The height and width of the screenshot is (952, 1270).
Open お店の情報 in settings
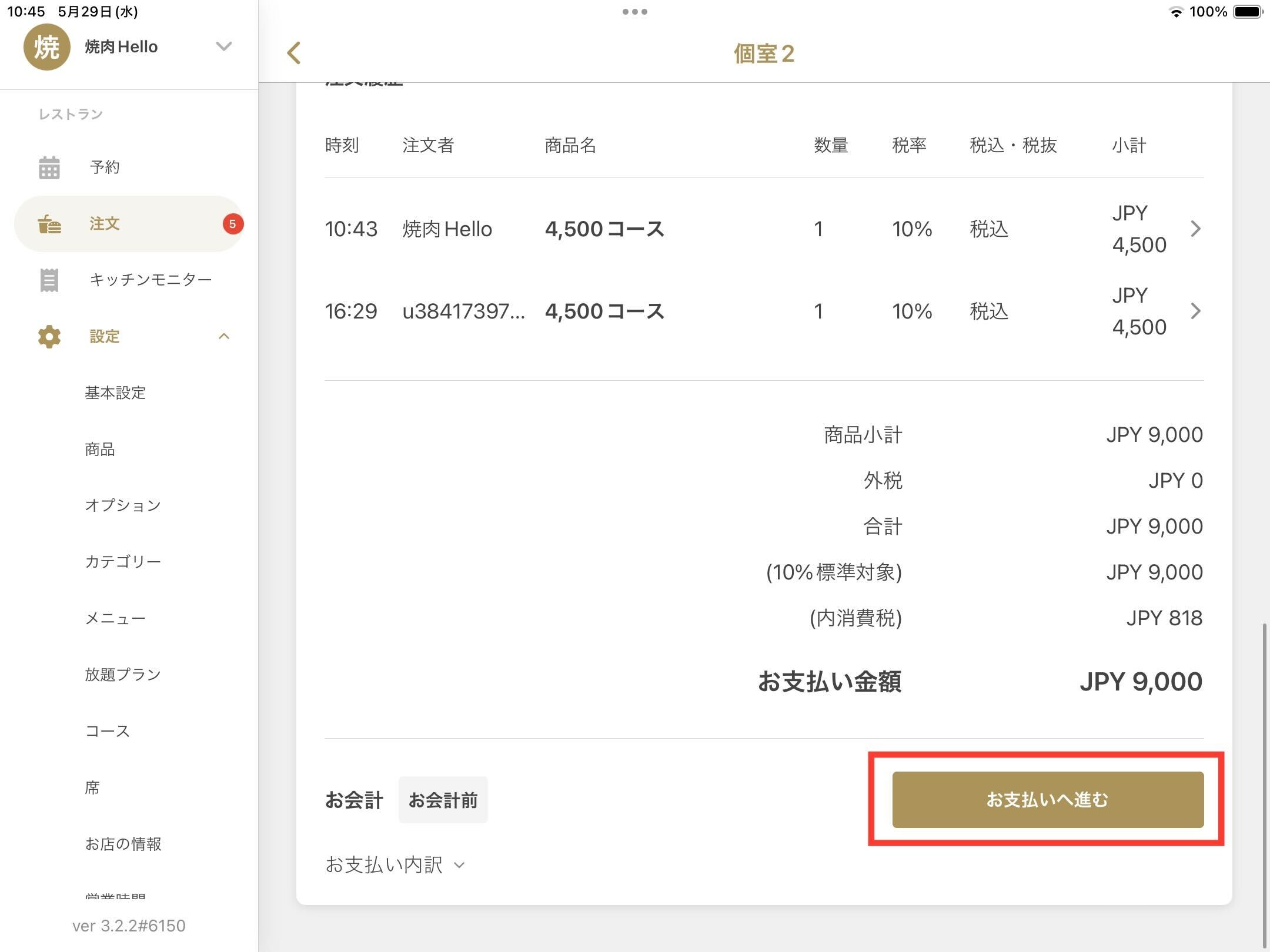(123, 844)
